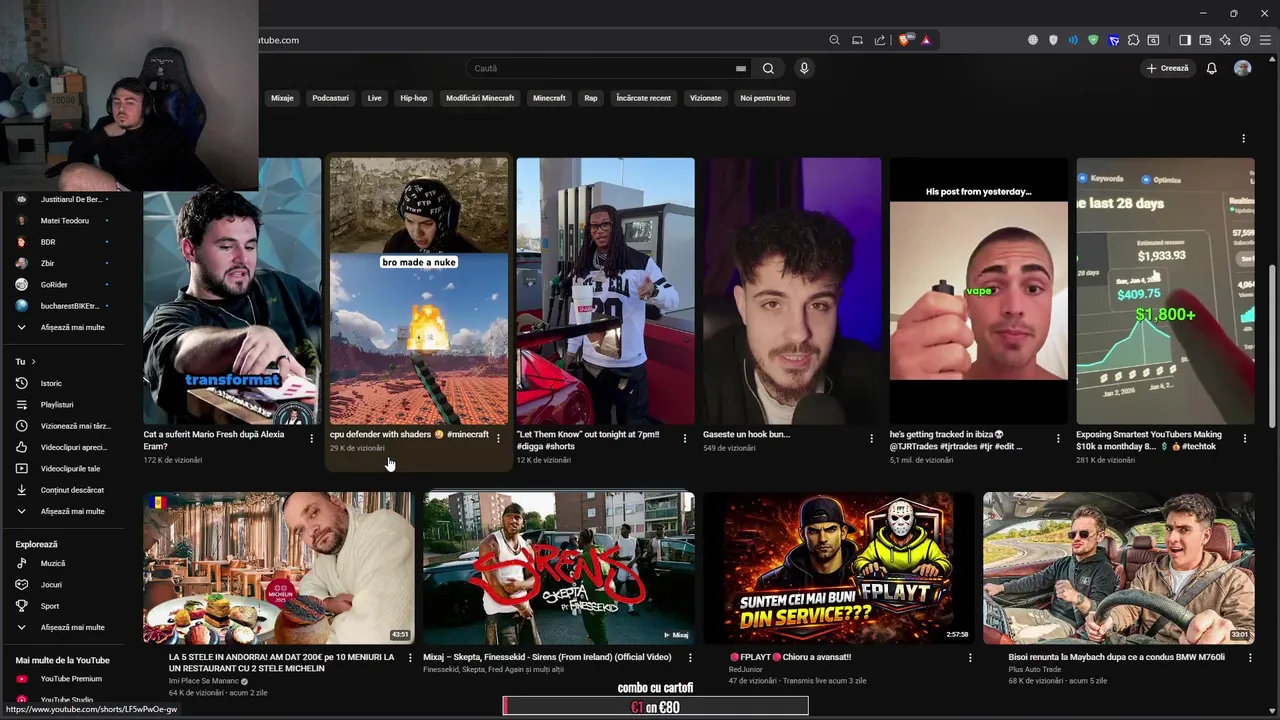
Task: Open options menu for Mario Fresh short
Action: click(x=312, y=439)
